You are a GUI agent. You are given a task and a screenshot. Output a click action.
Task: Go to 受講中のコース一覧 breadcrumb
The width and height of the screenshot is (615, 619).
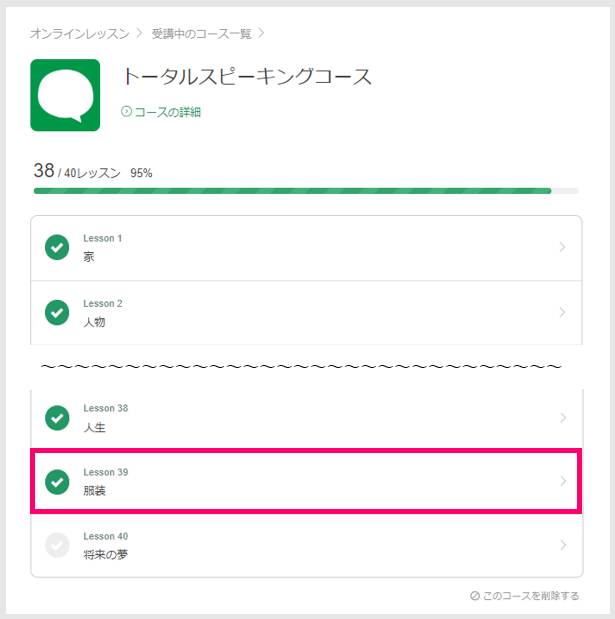coord(202,34)
